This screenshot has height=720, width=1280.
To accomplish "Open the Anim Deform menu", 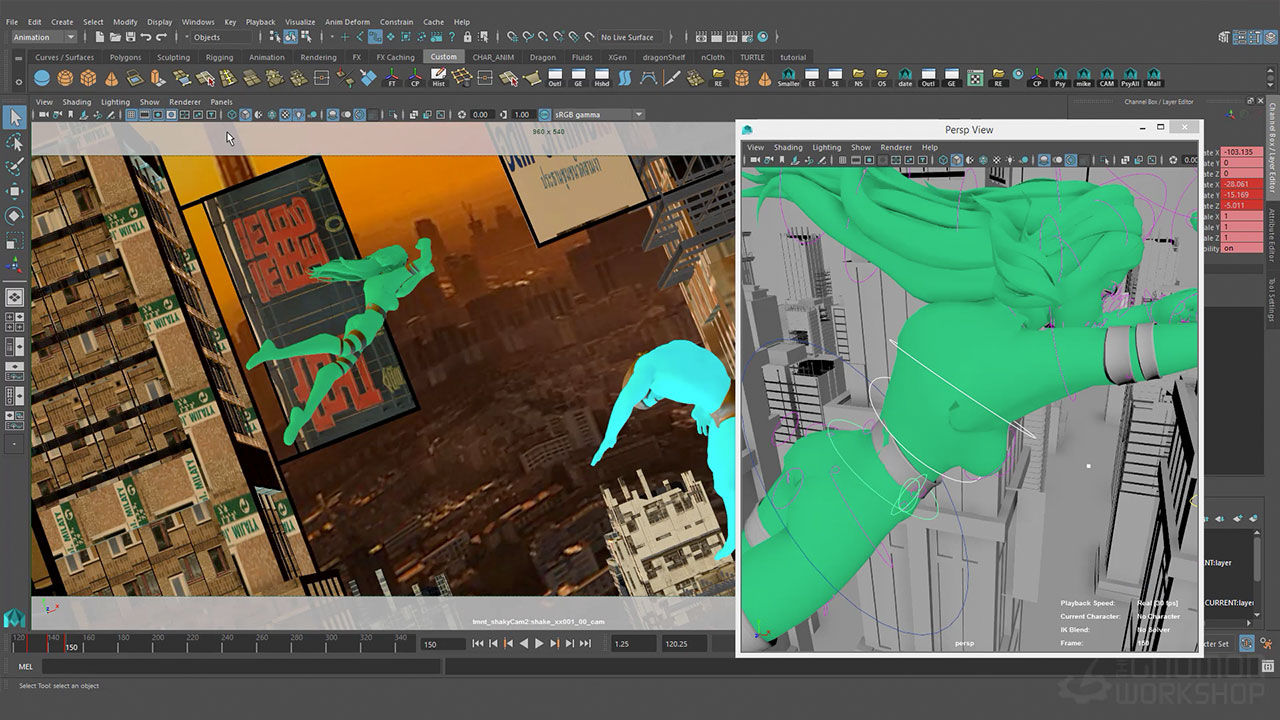I will point(346,22).
